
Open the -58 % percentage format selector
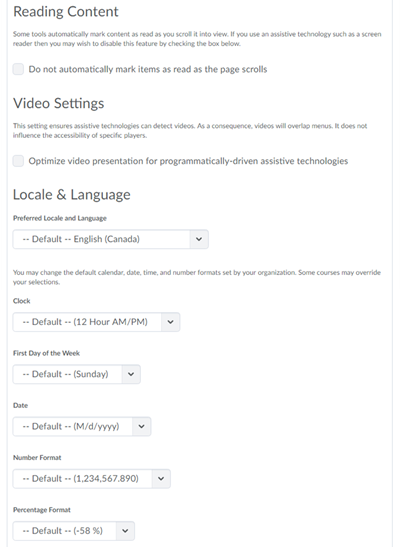(74, 531)
